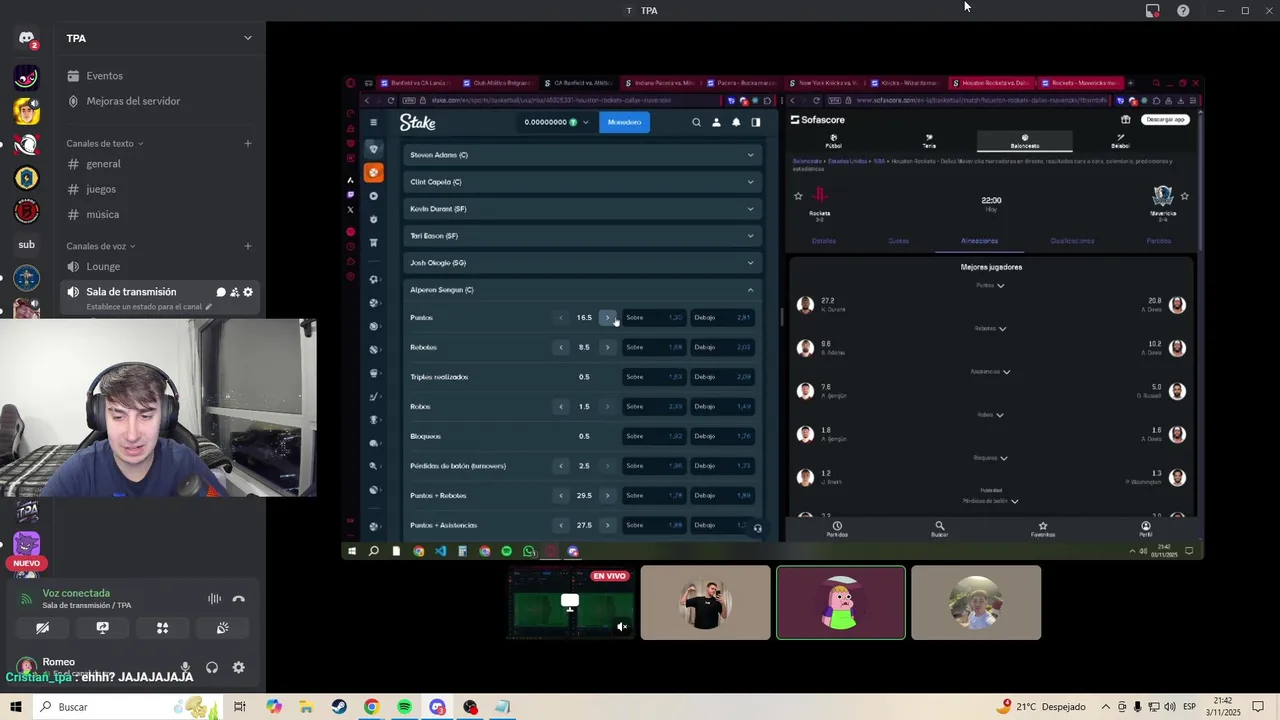Collapse Alperen Sengun (C) section in stream
Viewport: 1280px width, 720px height.
582,290
